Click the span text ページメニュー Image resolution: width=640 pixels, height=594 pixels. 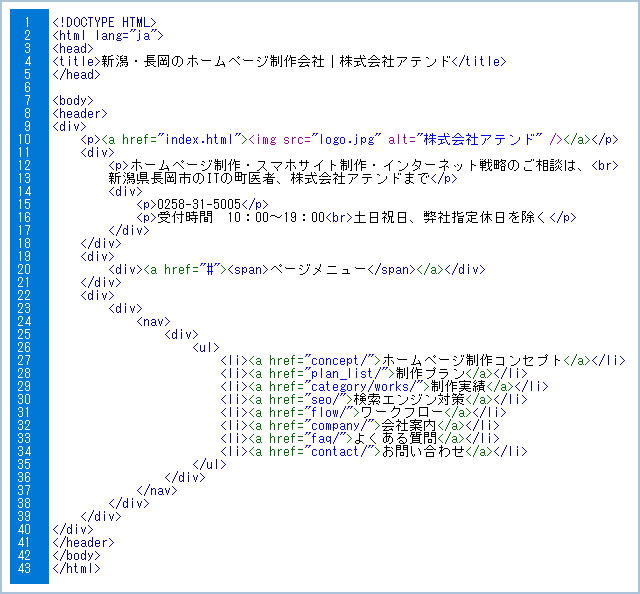click(x=318, y=269)
